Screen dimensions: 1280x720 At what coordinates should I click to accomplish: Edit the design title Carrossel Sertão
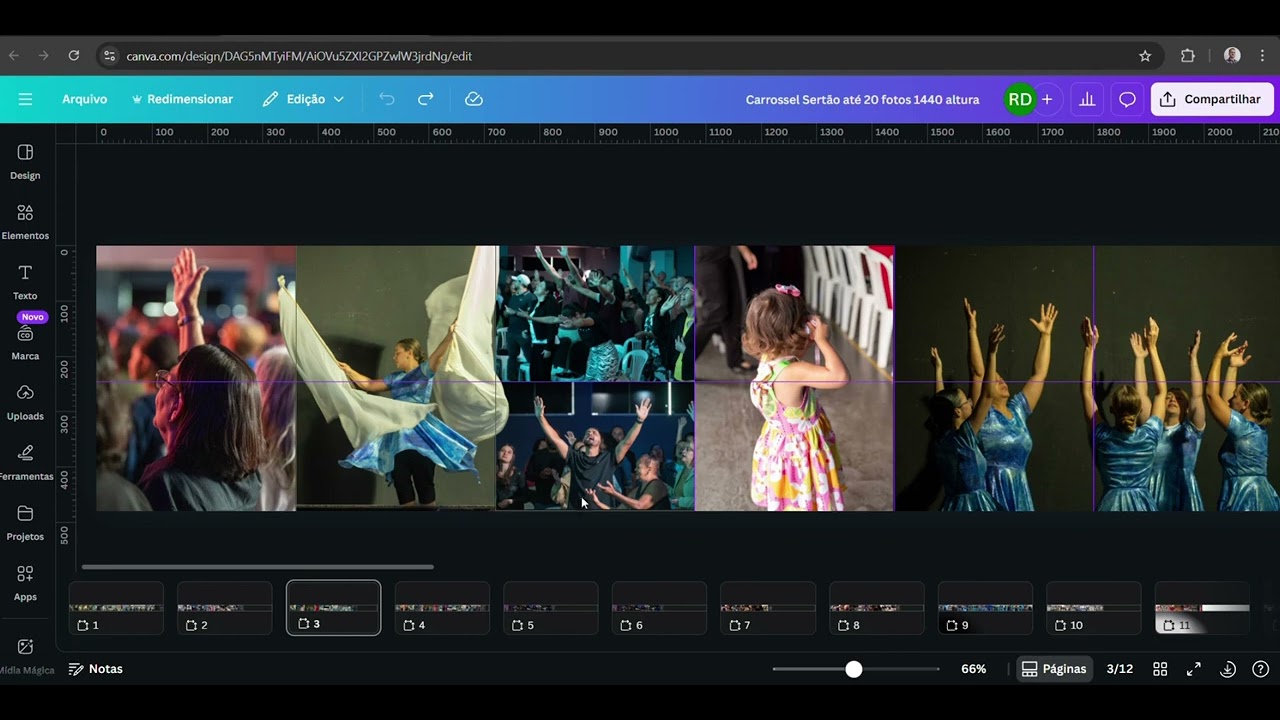click(862, 99)
